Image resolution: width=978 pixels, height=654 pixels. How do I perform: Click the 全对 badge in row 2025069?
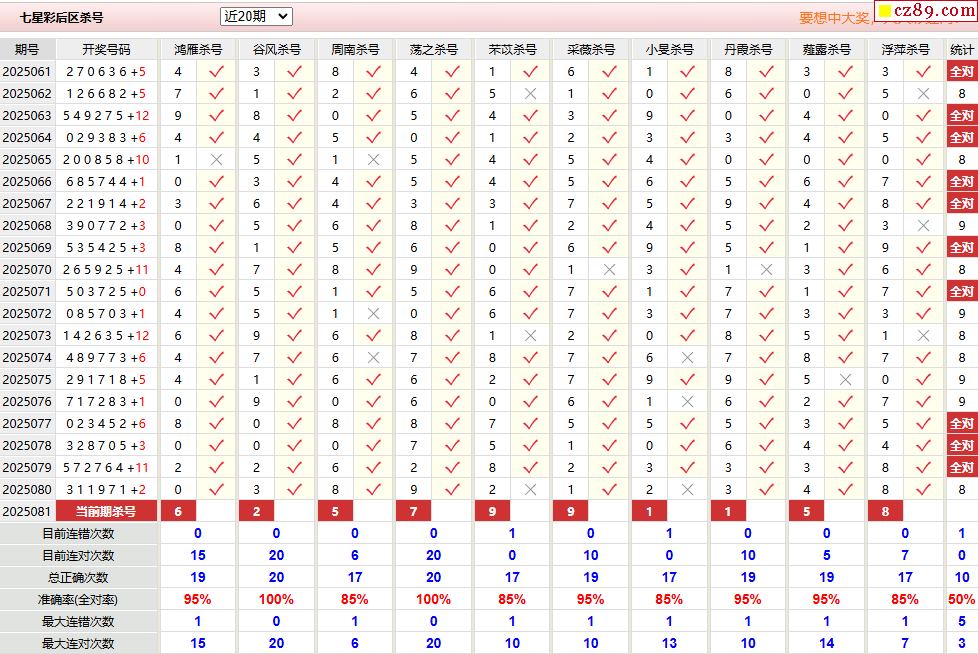tap(962, 248)
